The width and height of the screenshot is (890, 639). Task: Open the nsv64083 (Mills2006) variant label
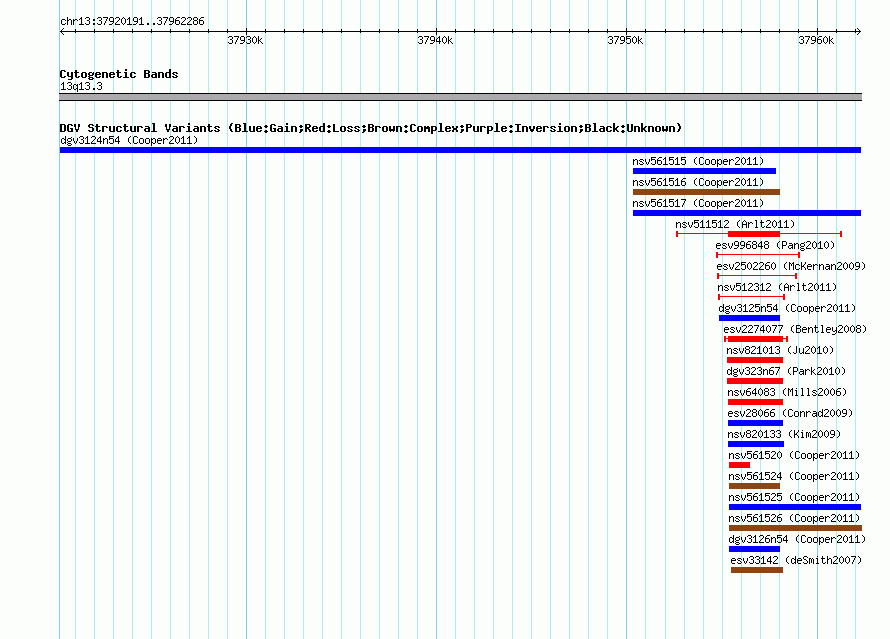point(787,392)
